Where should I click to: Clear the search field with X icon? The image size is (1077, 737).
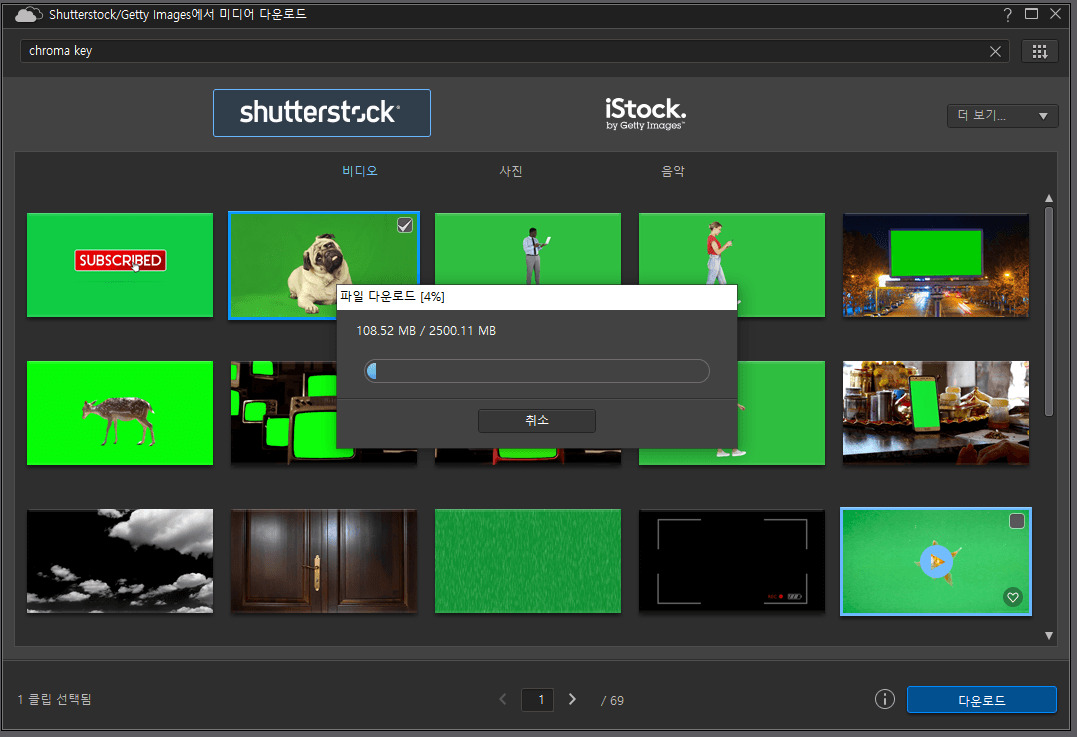995,51
